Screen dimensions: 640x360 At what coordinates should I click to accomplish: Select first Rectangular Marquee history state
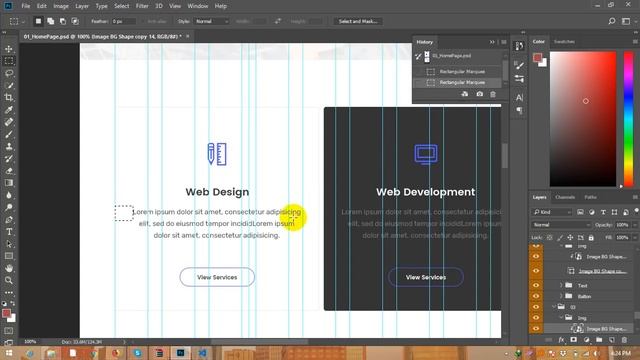coord(462,71)
